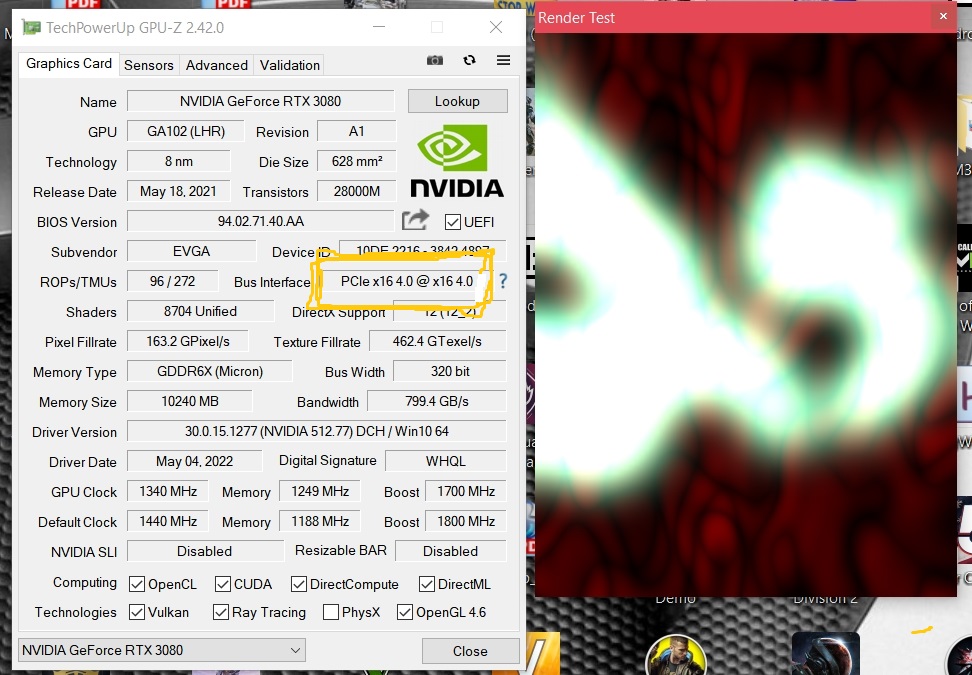Screen dimensions: 972x675
Task: Minimize the GPU-Z window
Action: [x=379, y=27]
